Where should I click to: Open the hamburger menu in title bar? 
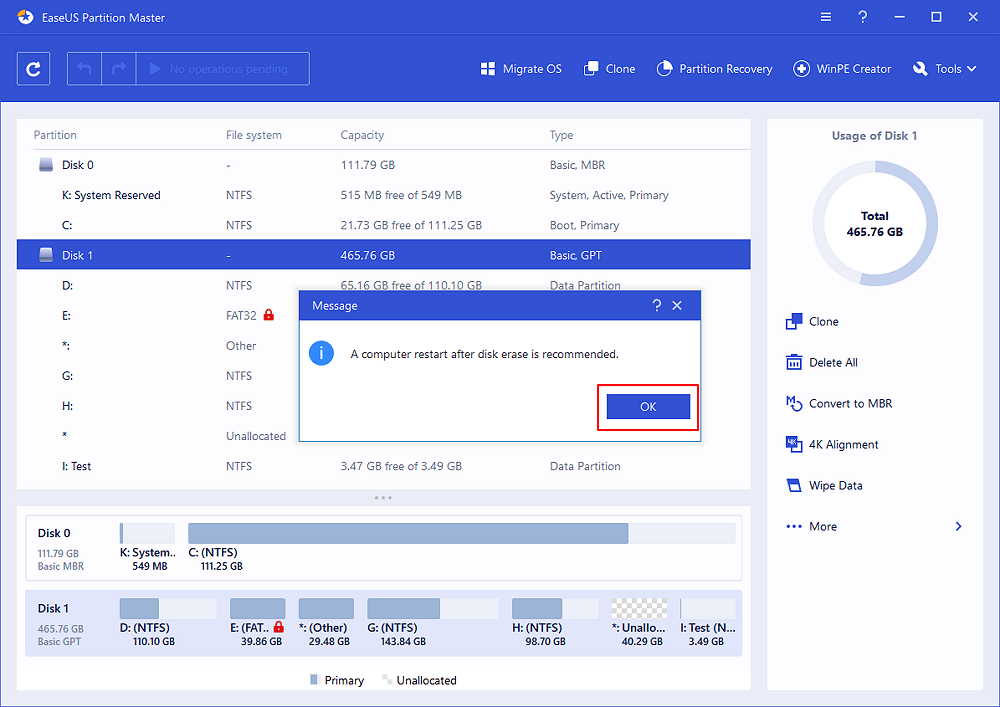(x=826, y=17)
